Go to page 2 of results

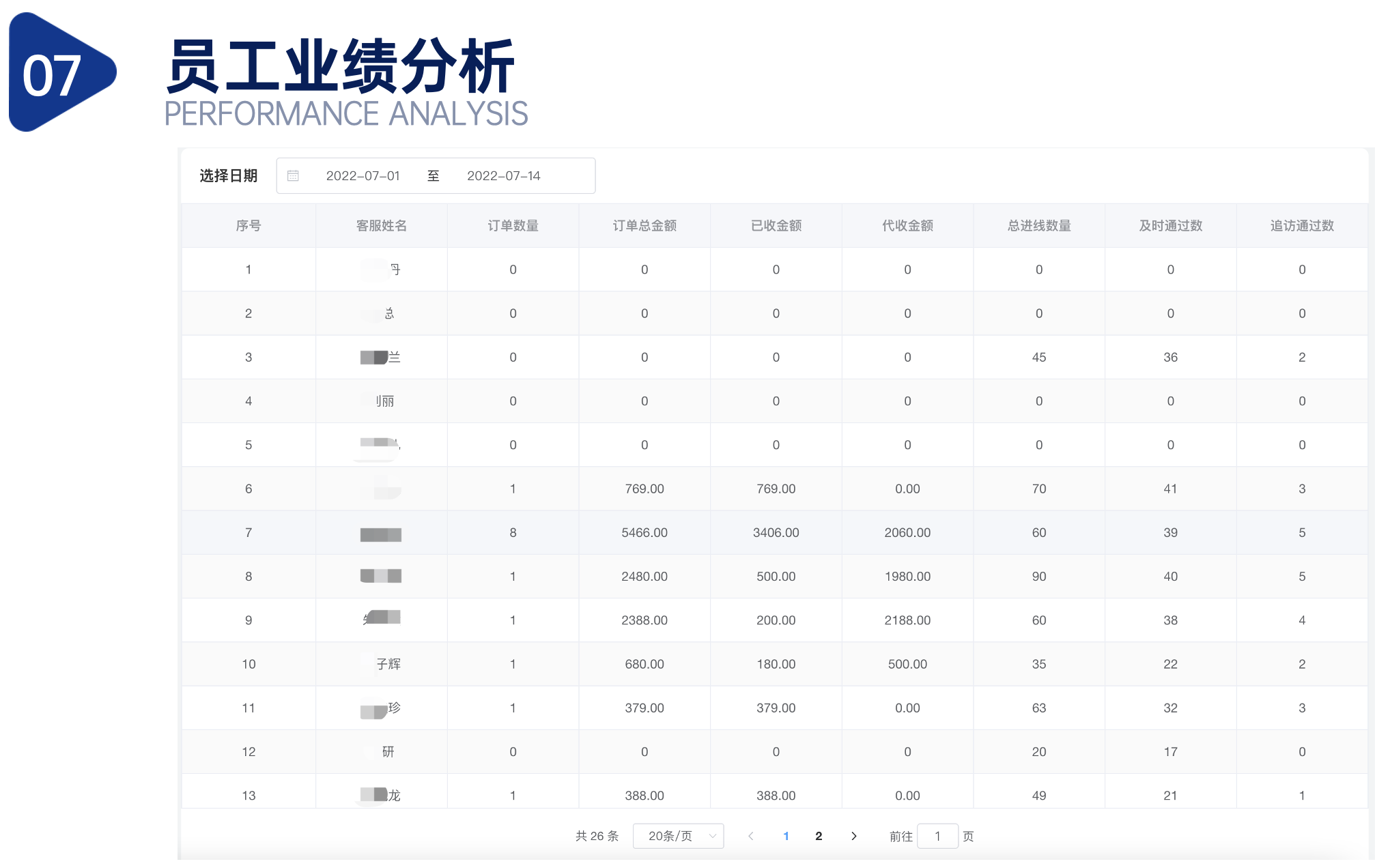tap(819, 835)
